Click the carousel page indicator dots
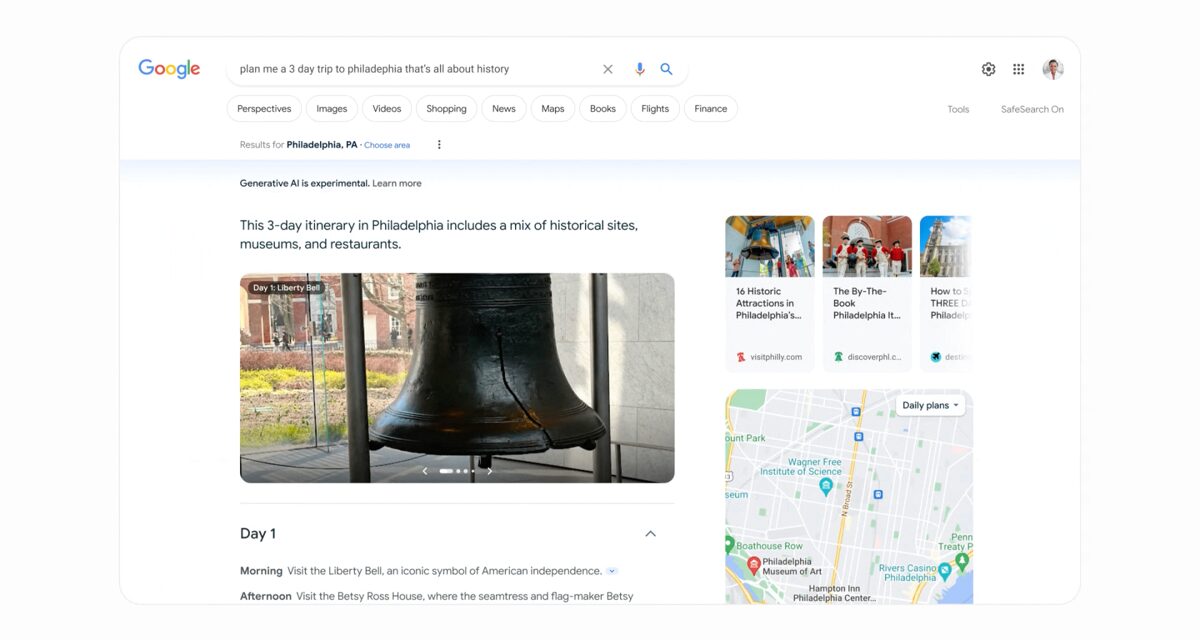 [x=457, y=471]
